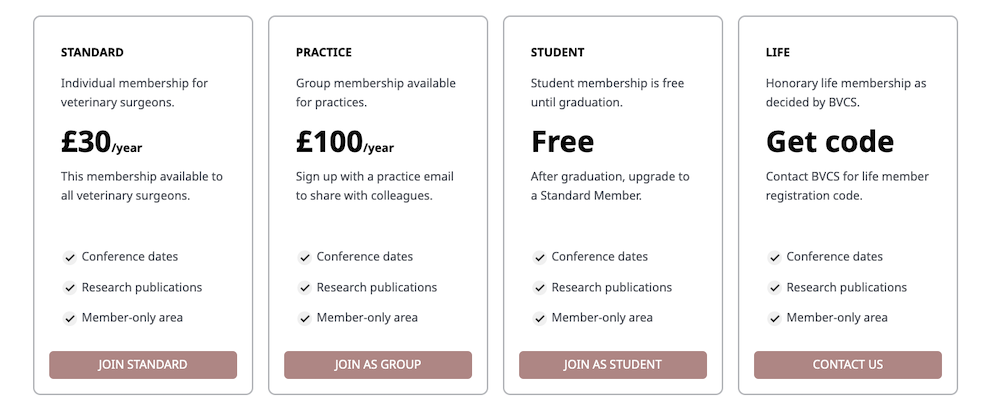Click the LIFE plan title

pos(778,52)
